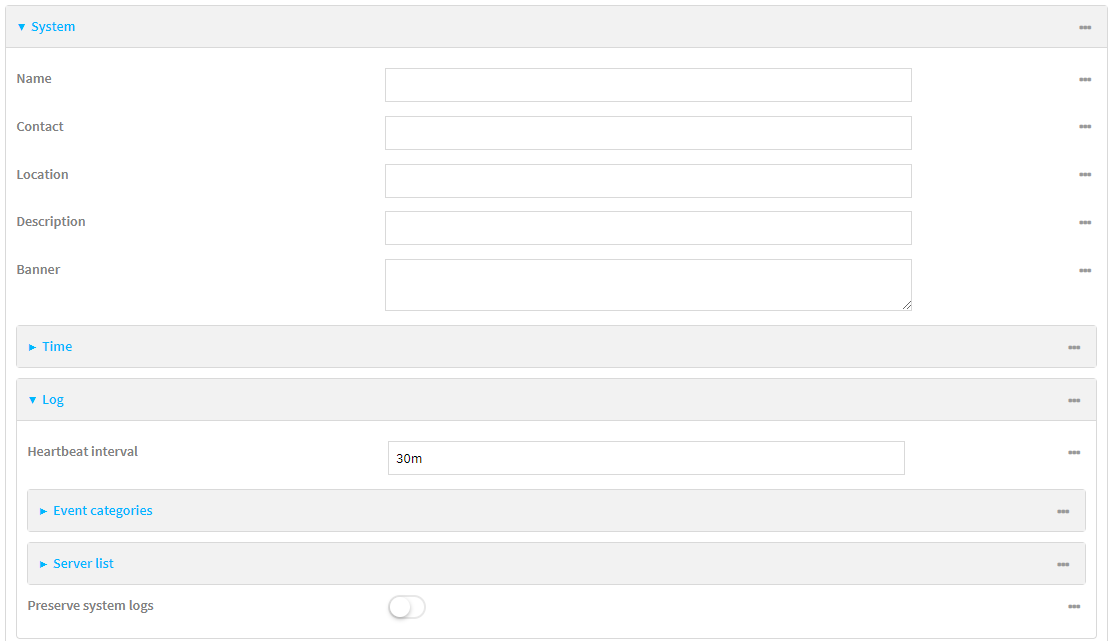Click the ellipsis icon next to Banner
Viewport: 1113px width, 641px height.
[1085, 270]
